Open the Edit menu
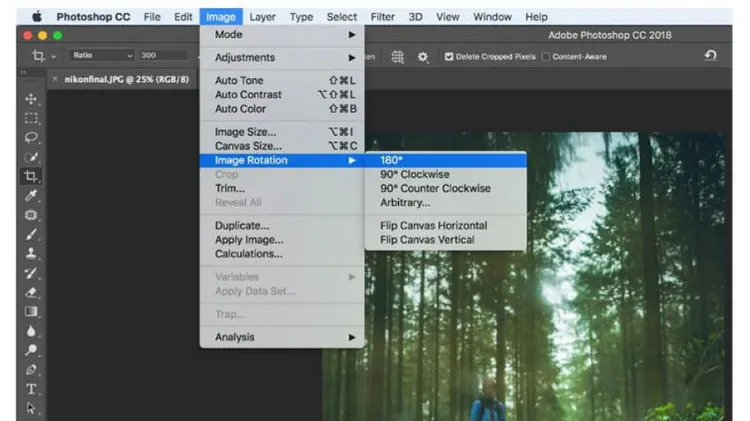Screen dimensions: 750x421 (x=183, y=17)
